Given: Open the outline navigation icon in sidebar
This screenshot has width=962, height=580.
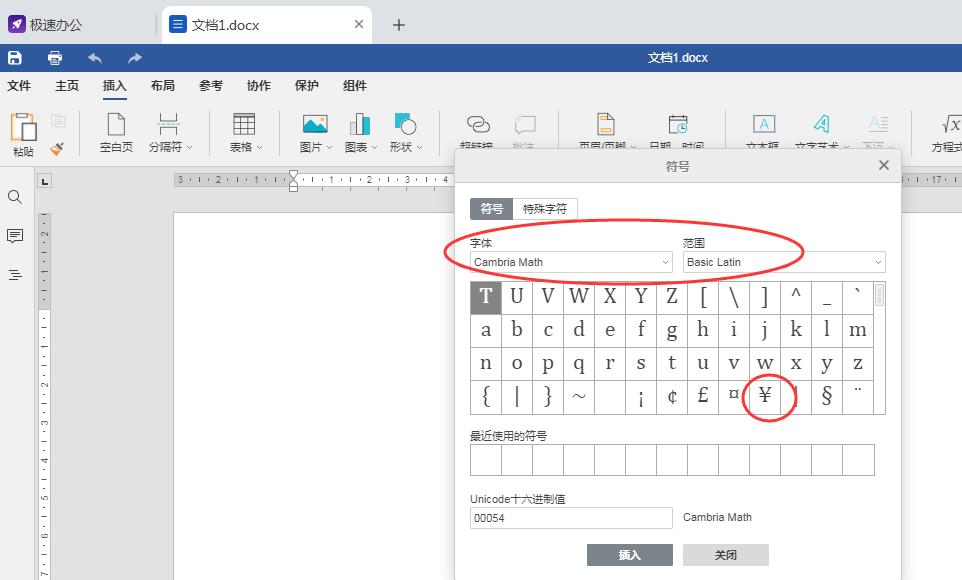Looking at the screenshot, I should pos(15,275).
